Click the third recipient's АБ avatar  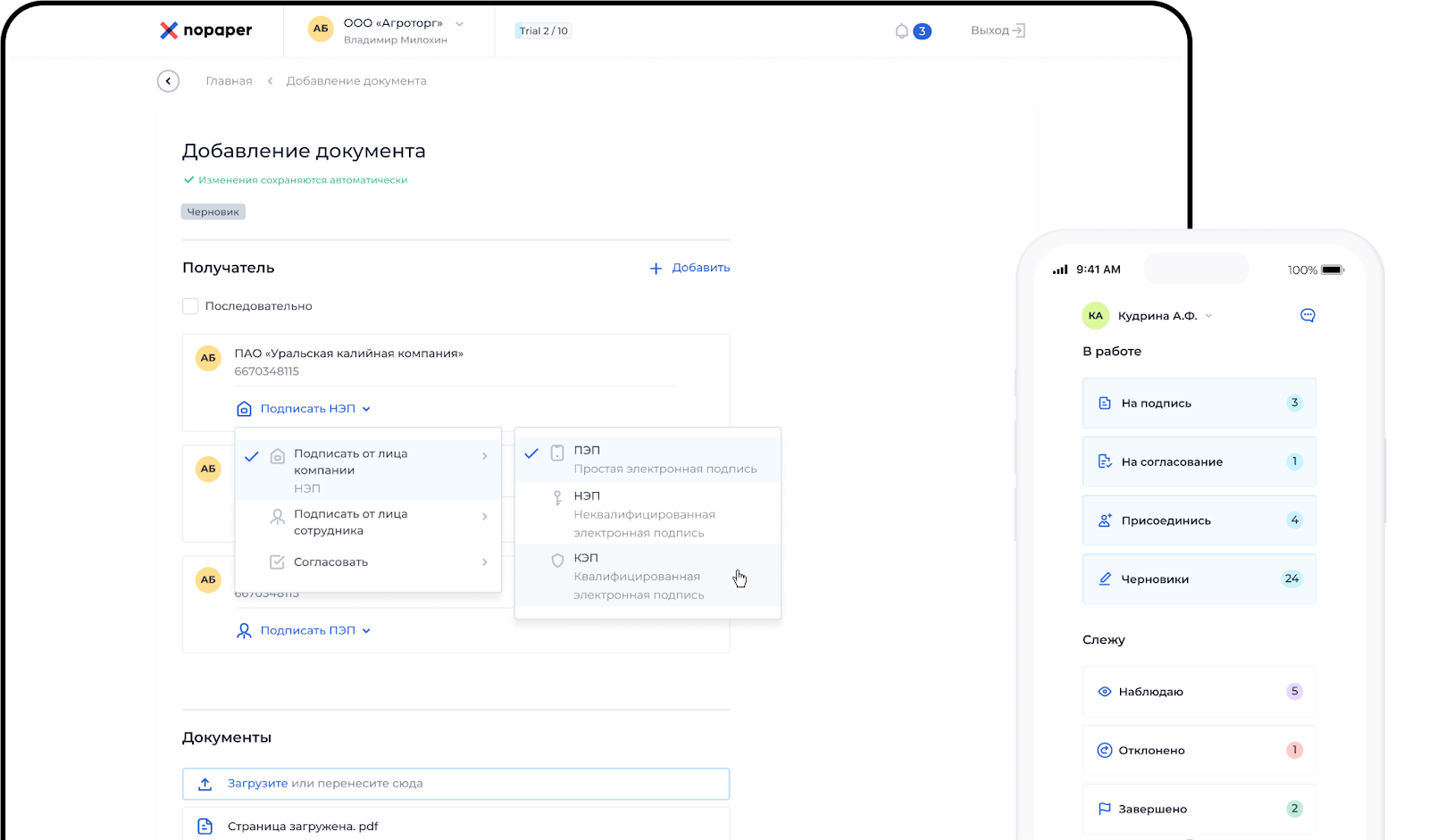208,579
